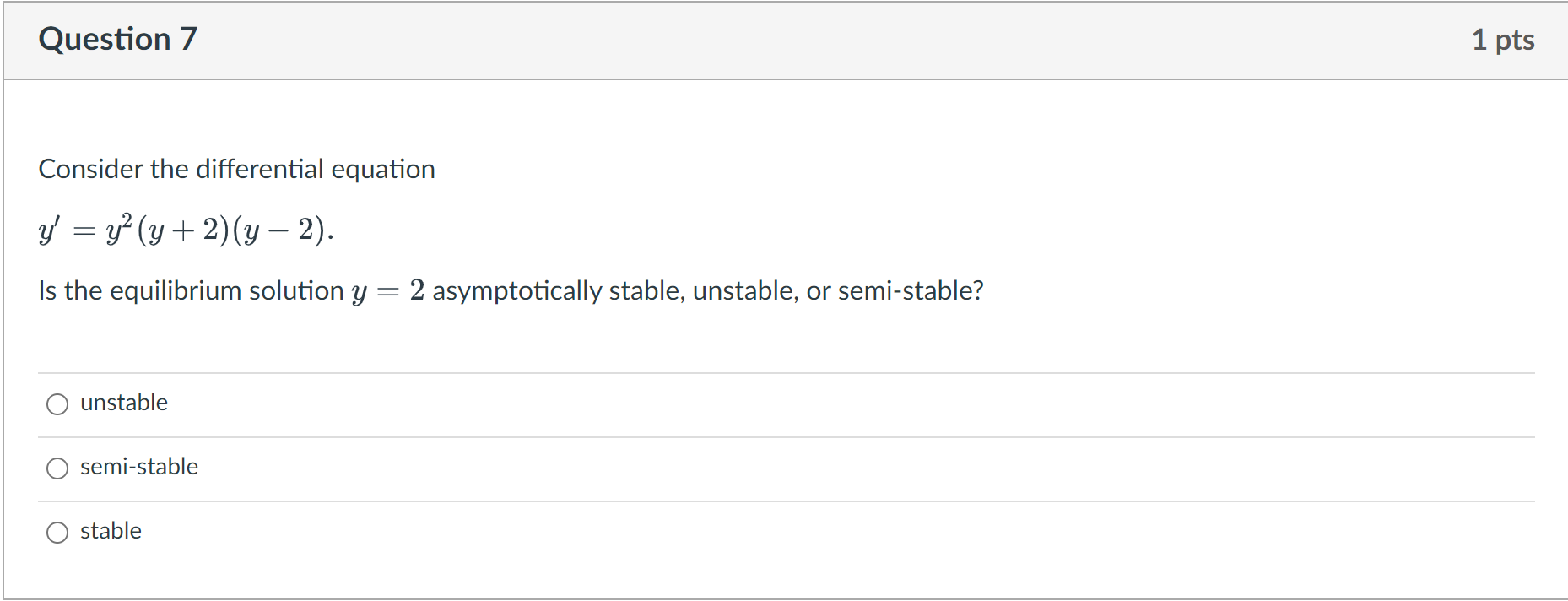Click the question body background
Viewport: 1568px width, 601px height.
coord(1097,211)
